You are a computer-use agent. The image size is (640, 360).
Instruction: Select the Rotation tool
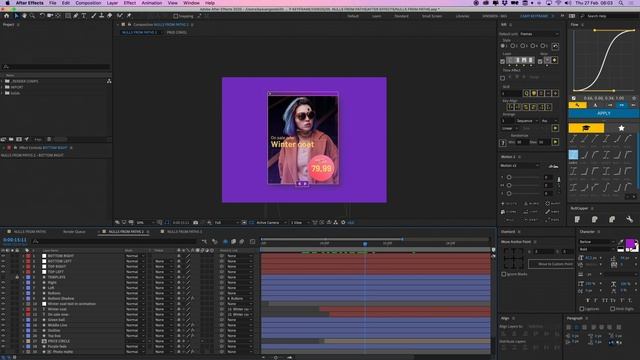tap(42, 16)
